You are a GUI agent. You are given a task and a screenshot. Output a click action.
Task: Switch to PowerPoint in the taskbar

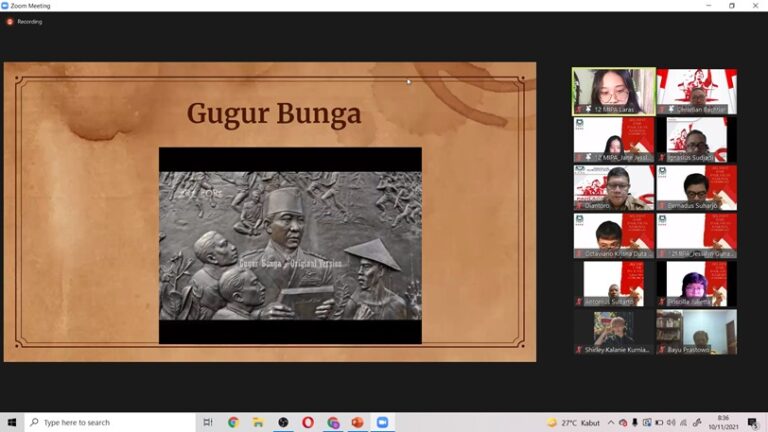[357, 422]
